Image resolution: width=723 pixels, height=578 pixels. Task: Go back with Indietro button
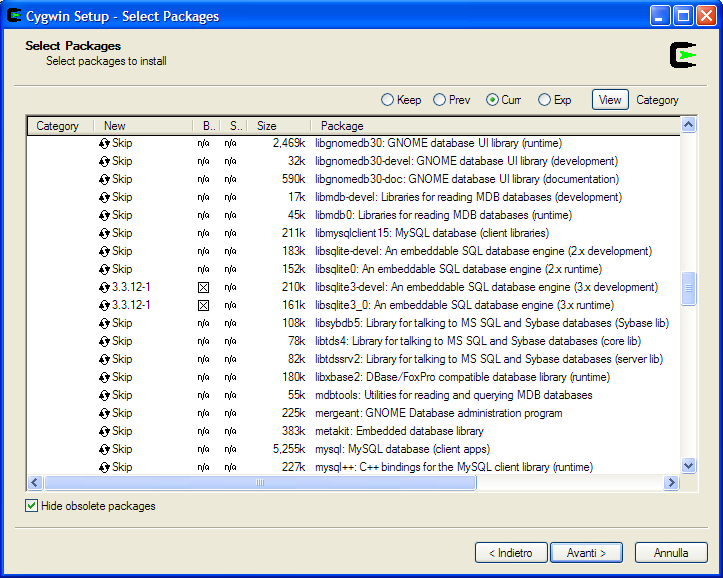pyautogui.click(x=511, y=553)
